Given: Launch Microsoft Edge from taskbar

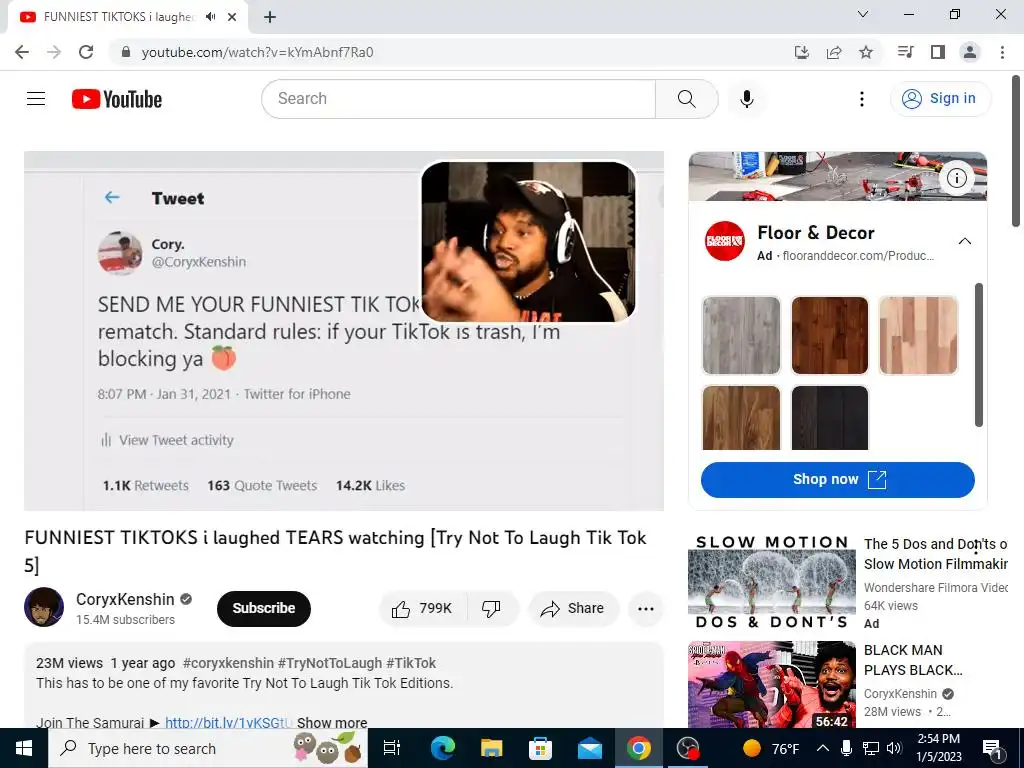Looking at the screenshot, I should point(442,748).
